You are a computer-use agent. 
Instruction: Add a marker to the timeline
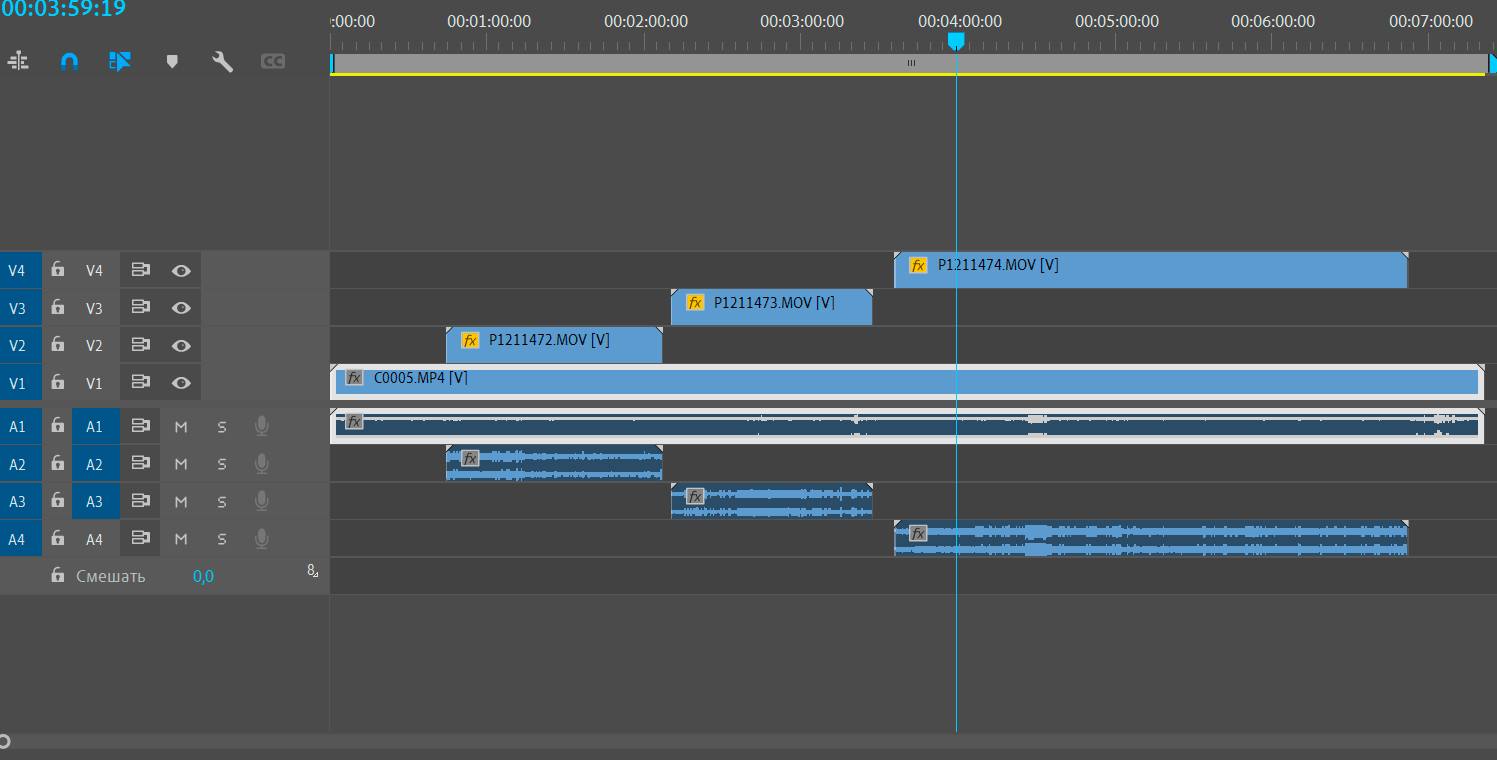point(172,61)
